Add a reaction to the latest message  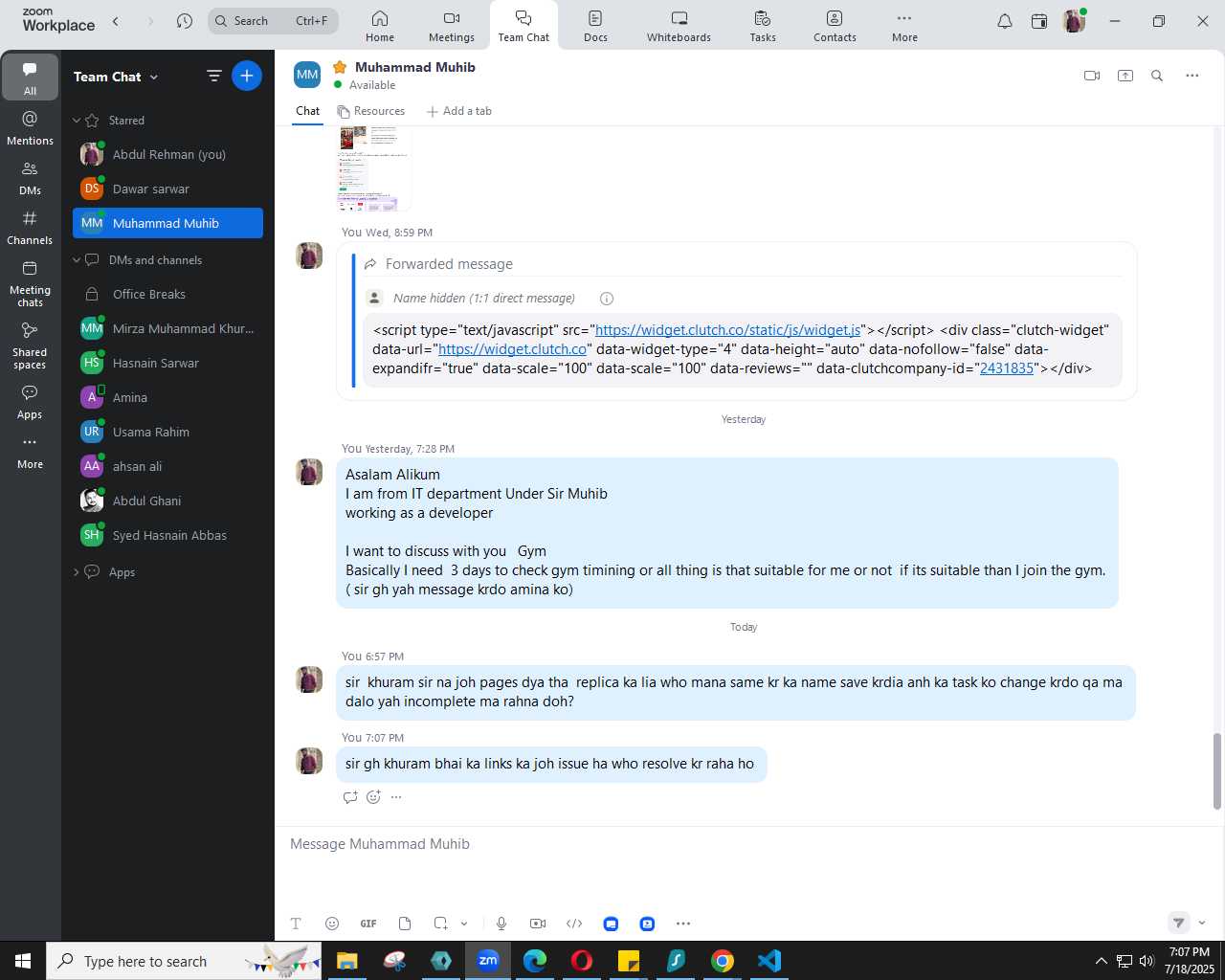click(373, 797)
